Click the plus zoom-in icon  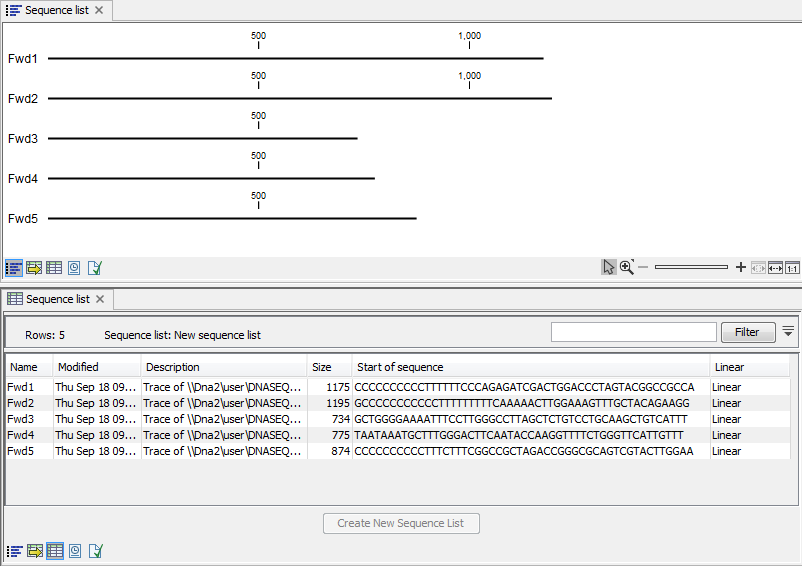[x=740, y=268]
